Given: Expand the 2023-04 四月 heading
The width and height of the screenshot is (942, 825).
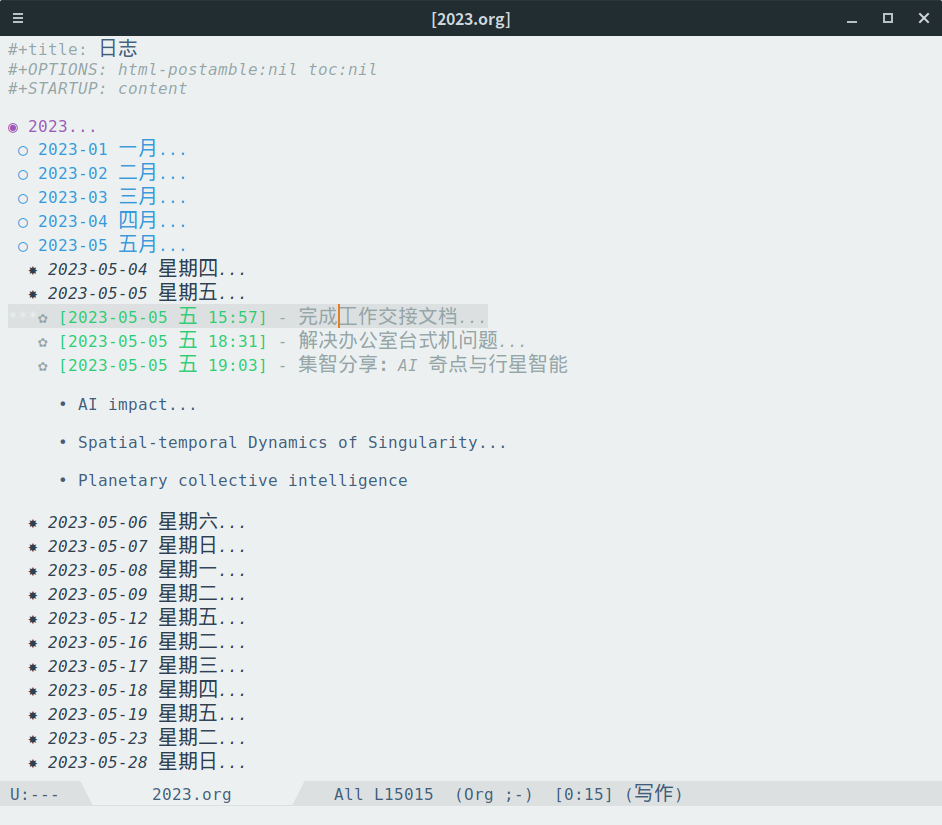Looking at the screenshot, I should coord(112,221).
